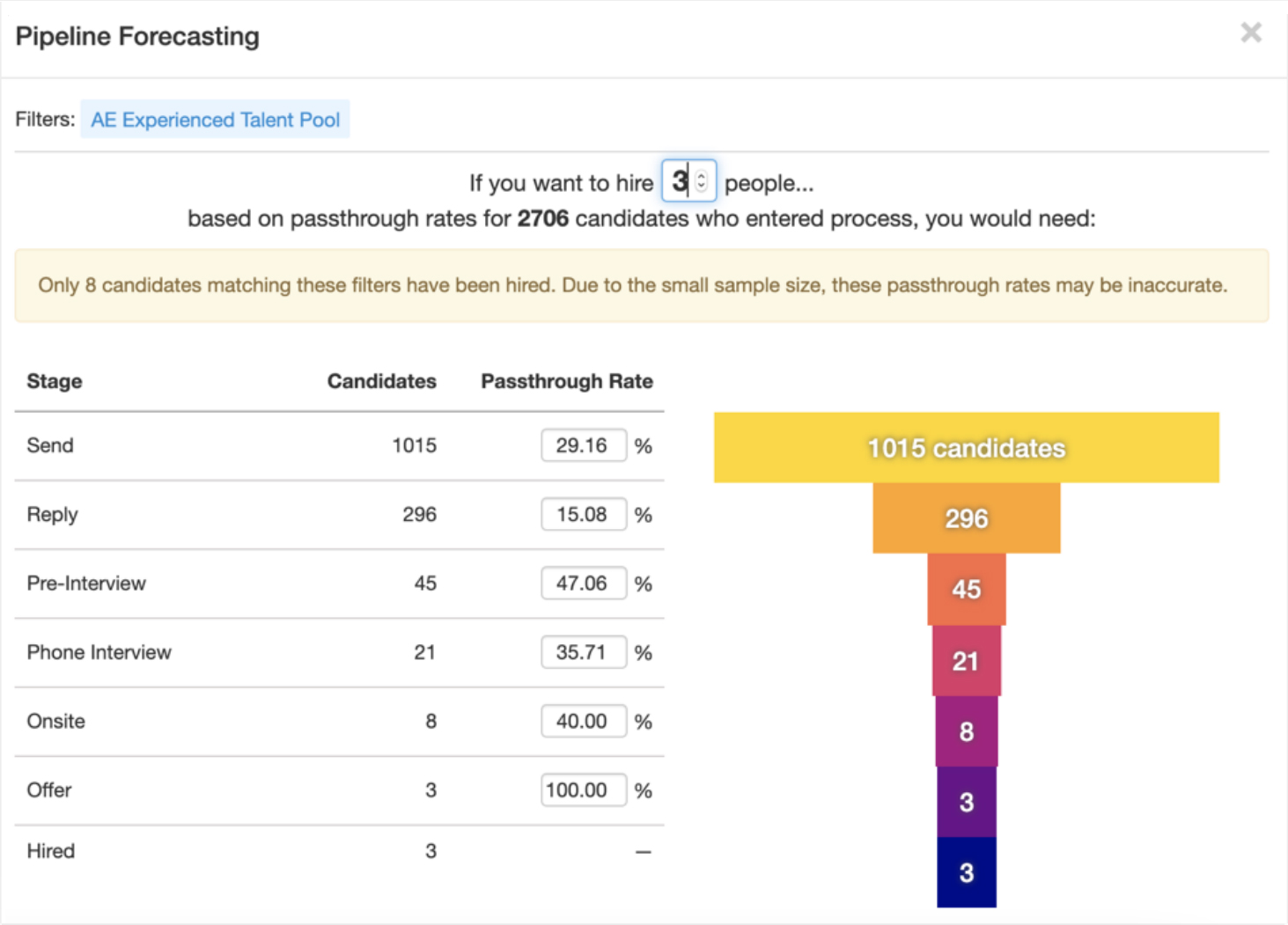The width and height of the screenshot is (1288, 925).
Task: Click the magenta 8 funnel segment
Action: (966, 731)
